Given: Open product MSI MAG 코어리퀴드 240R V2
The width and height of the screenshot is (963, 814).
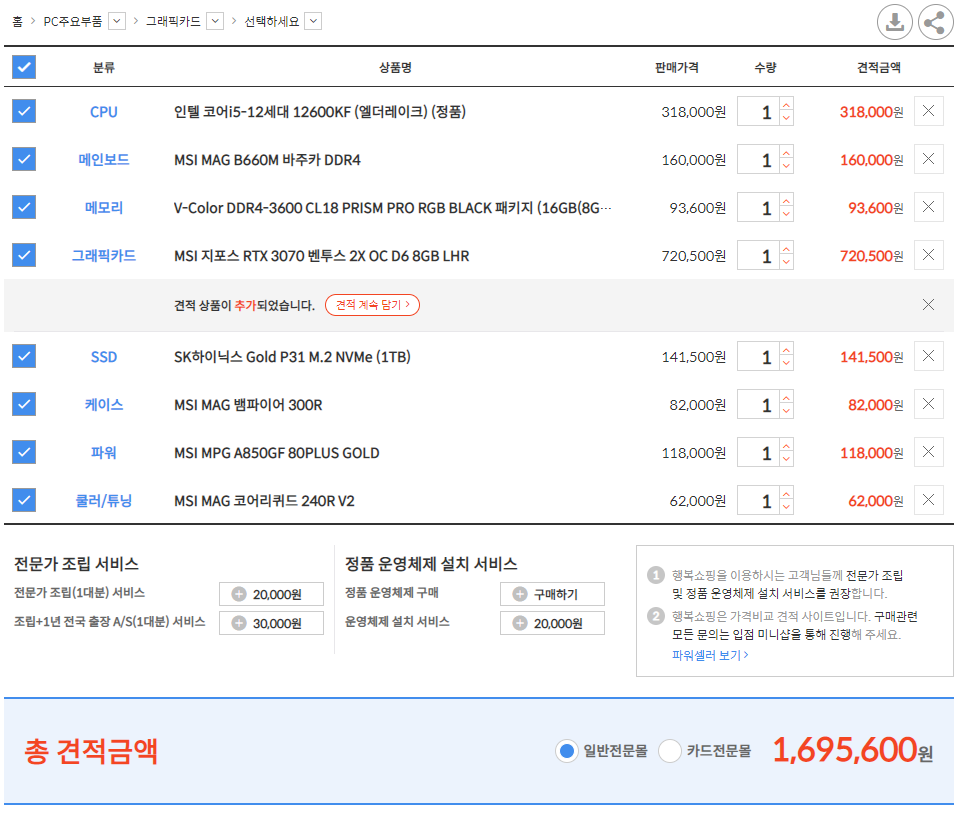Looking at the screenshot, I should click(264, 501).
